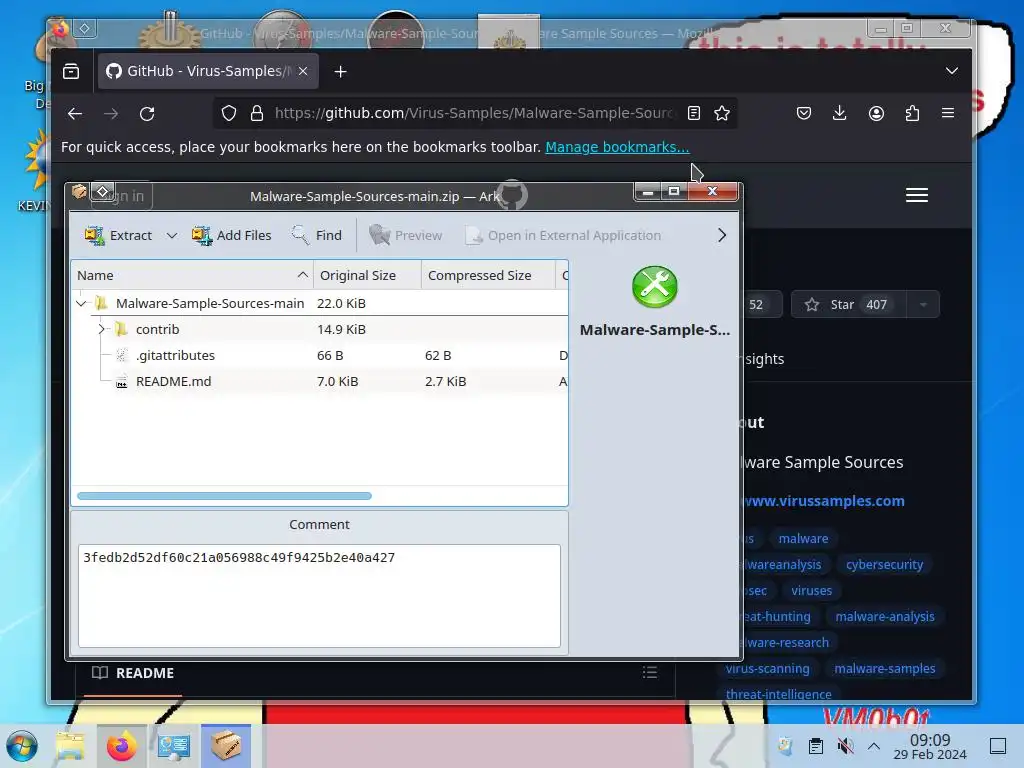The width and height of the screenshot is (1024, 768).
Task: Click inside the Comment text box
Action: click(319, 596)
